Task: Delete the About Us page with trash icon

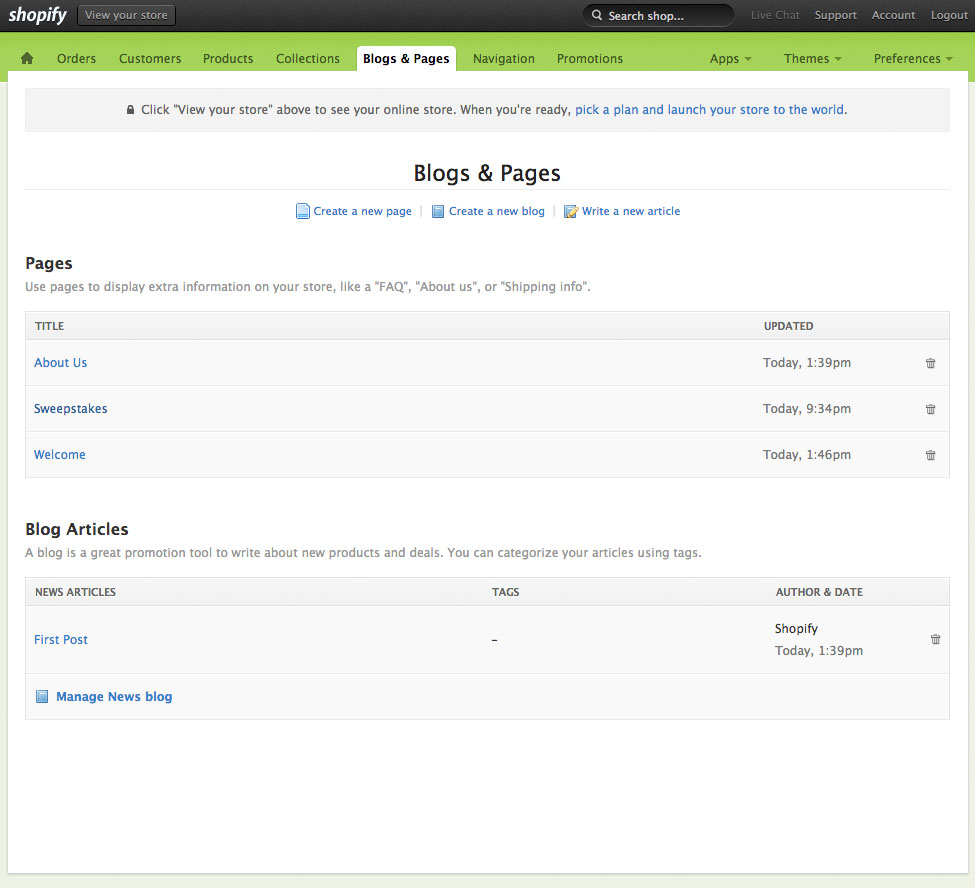Action: 930,363
